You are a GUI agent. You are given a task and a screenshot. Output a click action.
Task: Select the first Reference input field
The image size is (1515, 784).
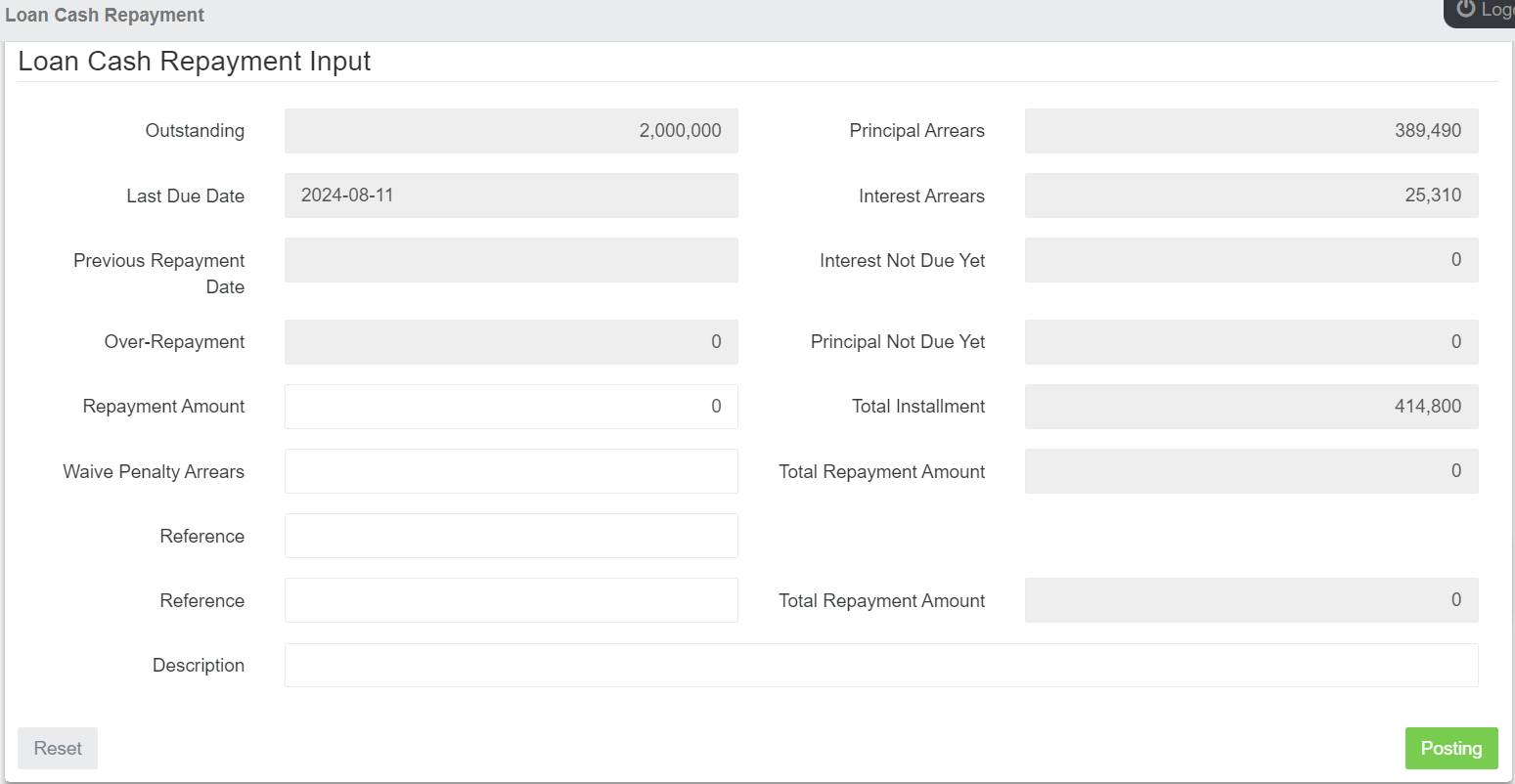(509, 536)
